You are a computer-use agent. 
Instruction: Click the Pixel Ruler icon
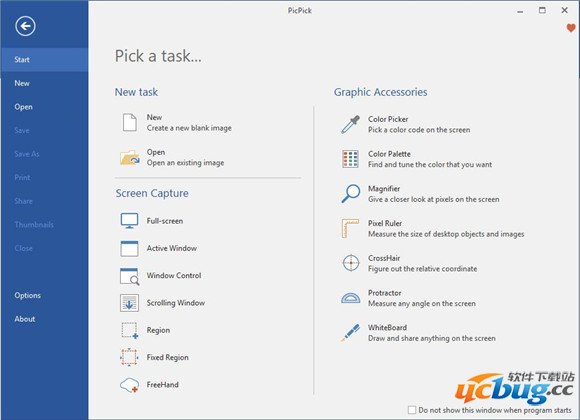350,228
